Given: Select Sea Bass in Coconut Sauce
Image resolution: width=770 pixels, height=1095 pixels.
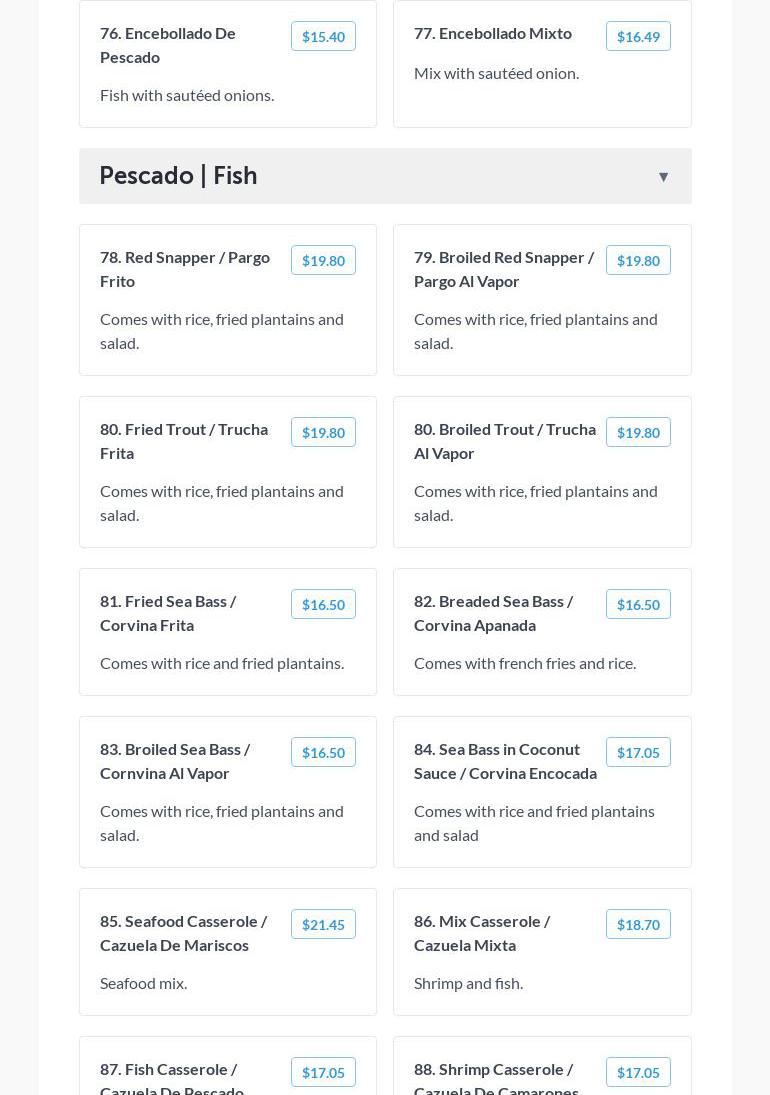Looking at the screenshot, I should coord(505,761).
